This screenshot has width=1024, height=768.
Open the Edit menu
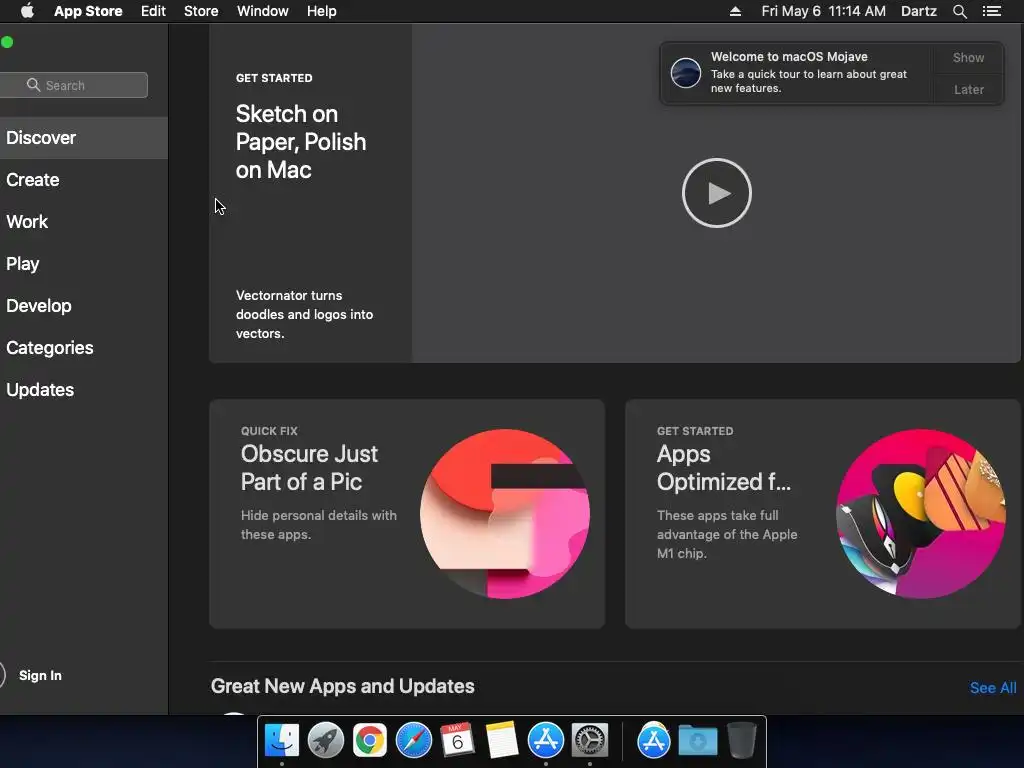coord(153,11)
